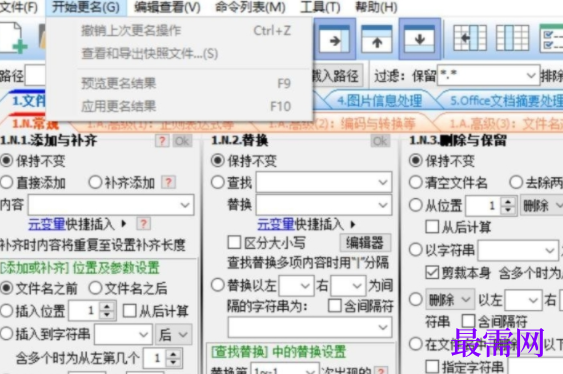
Task: Click the arrow after 元变量快捷插入 in add section
Action: tap(124, 224)
